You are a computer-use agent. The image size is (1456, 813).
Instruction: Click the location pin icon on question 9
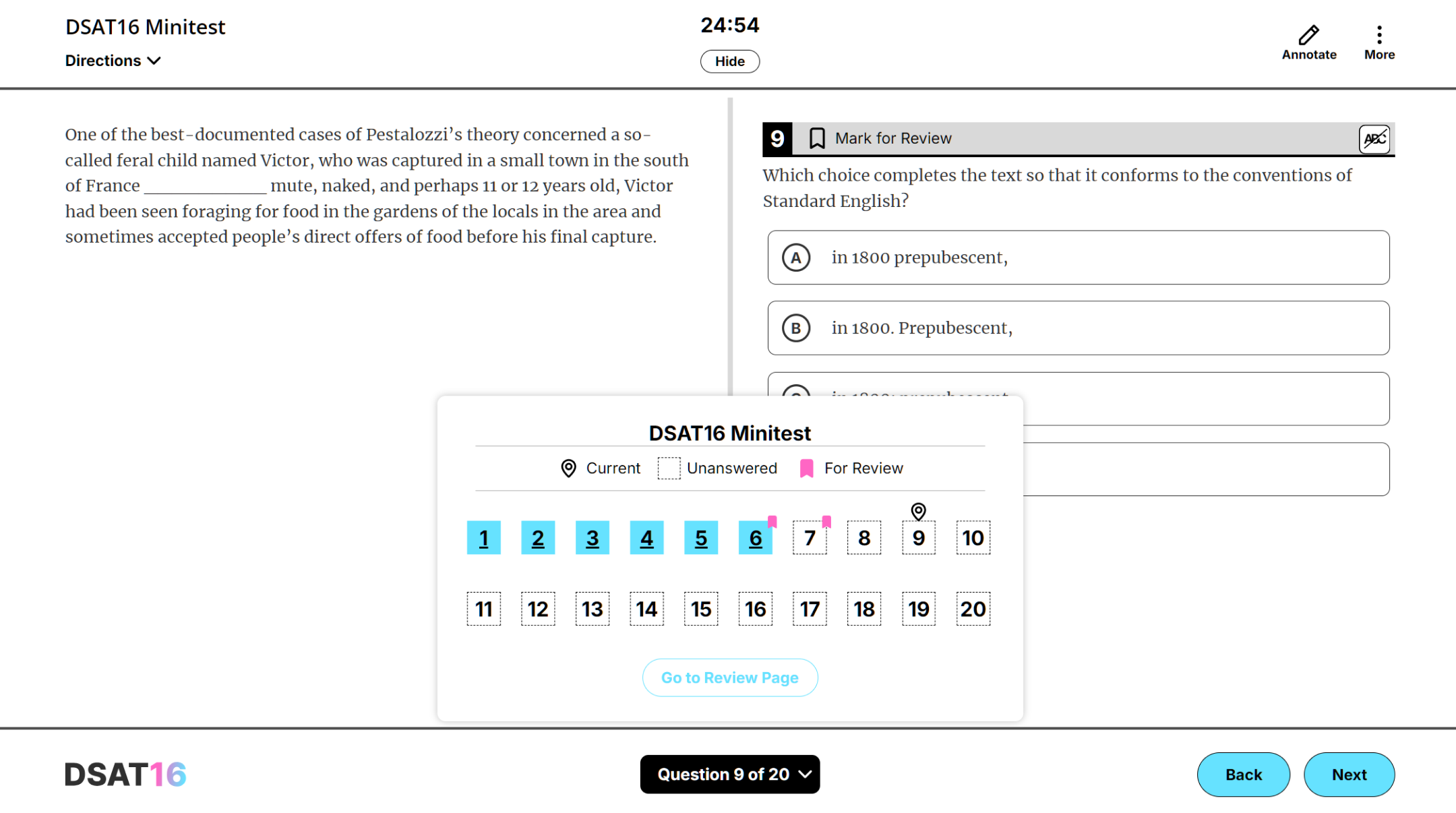coord(918,511)
